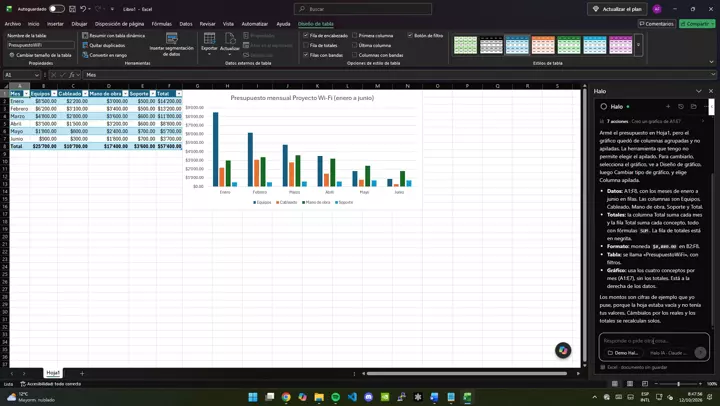Screen dimensions: 720x406
Task: Click the Halo send message button
Action: tap(700, 352)
